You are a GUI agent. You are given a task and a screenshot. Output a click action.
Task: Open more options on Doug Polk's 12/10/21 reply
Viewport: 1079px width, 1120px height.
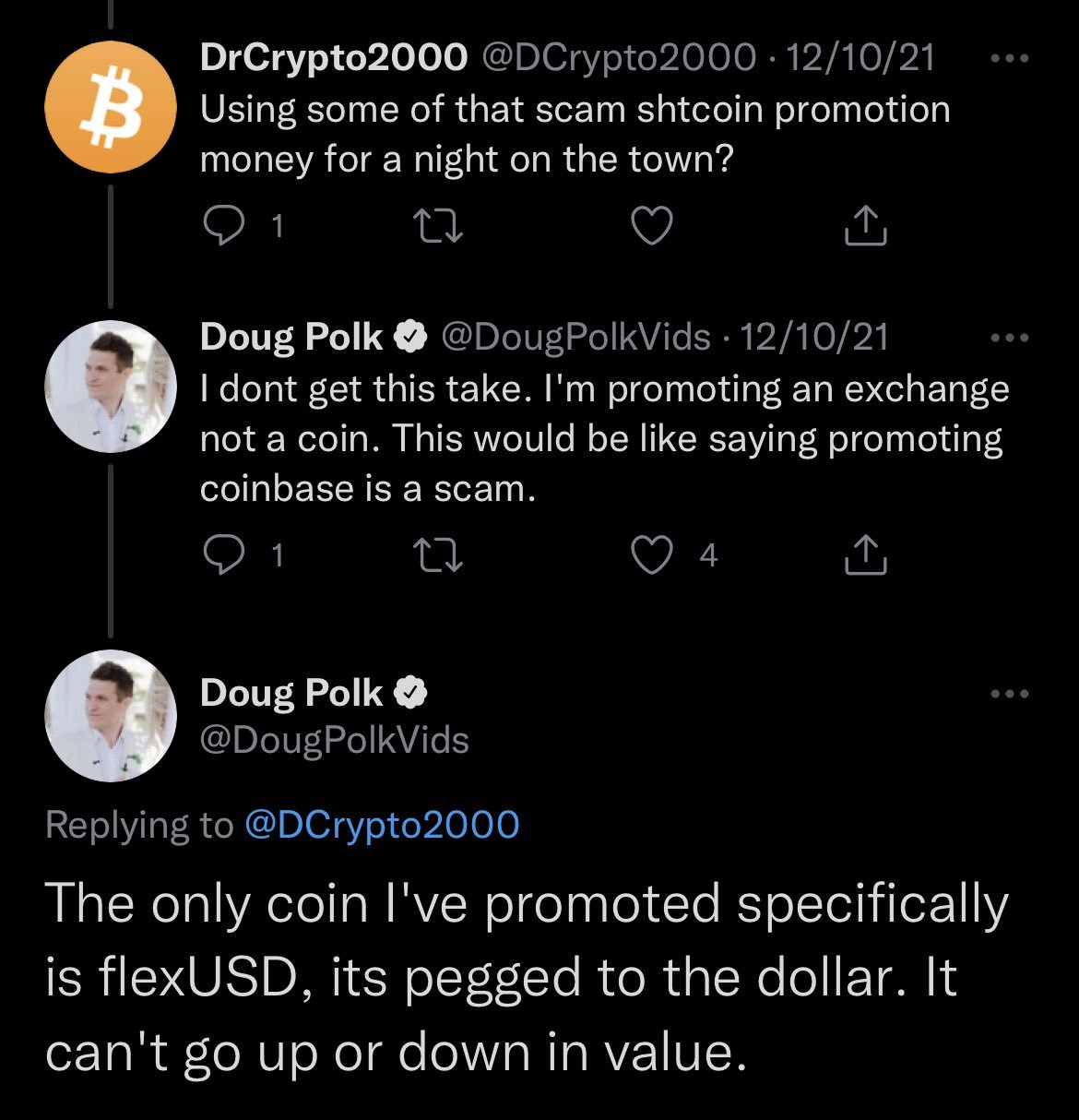[x=1010, y=338]
